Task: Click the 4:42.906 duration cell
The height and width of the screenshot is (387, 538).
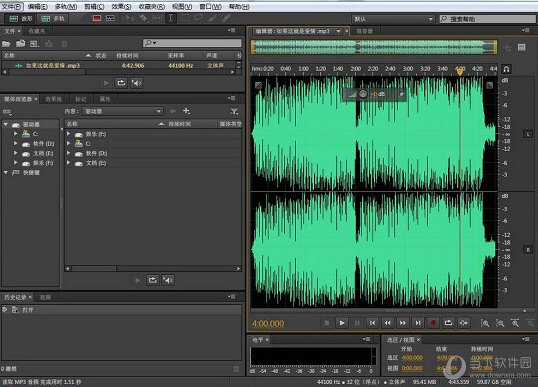Action: (x=133, y=65)
